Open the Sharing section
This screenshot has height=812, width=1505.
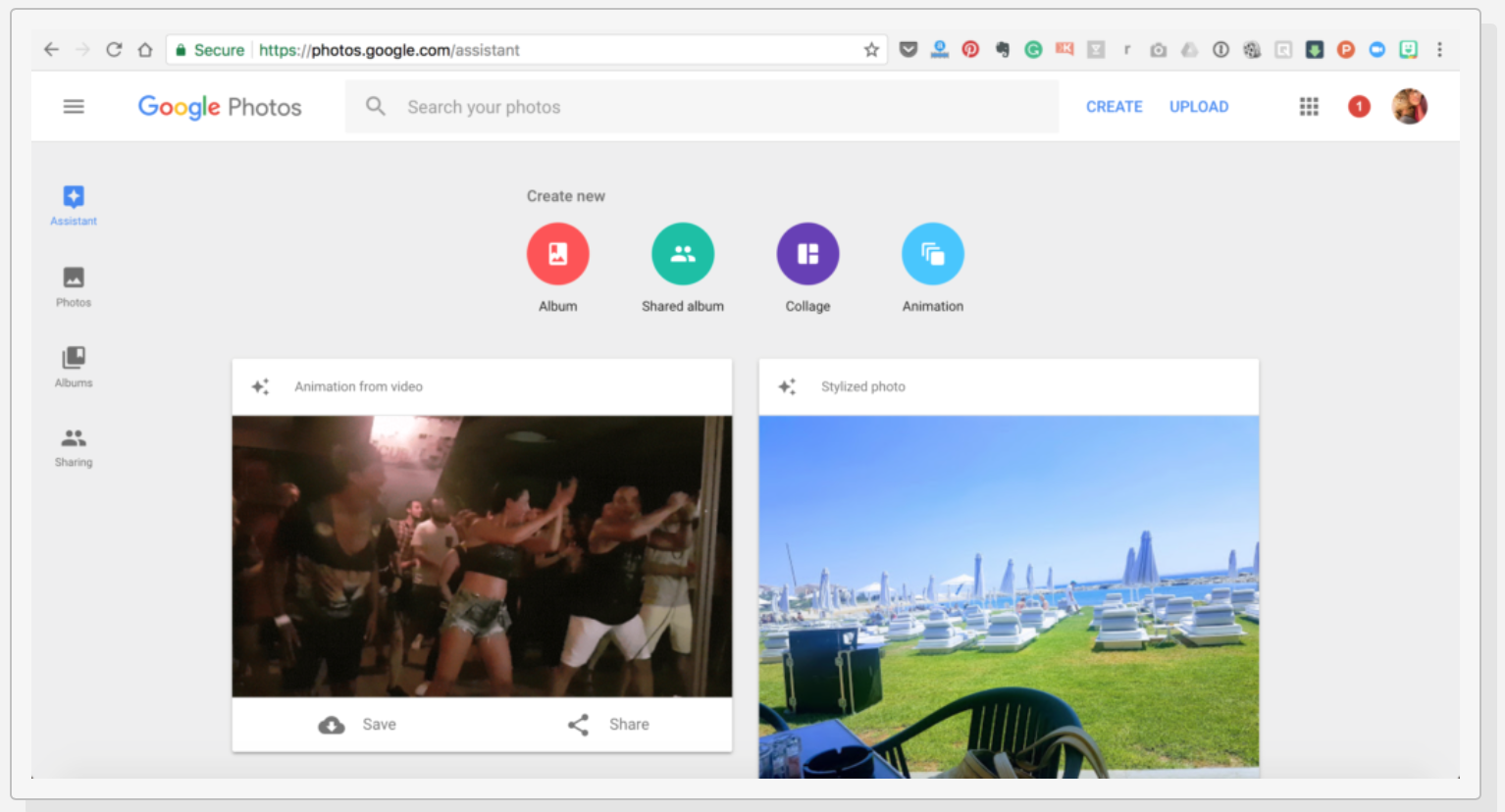[x=74, y=446]
